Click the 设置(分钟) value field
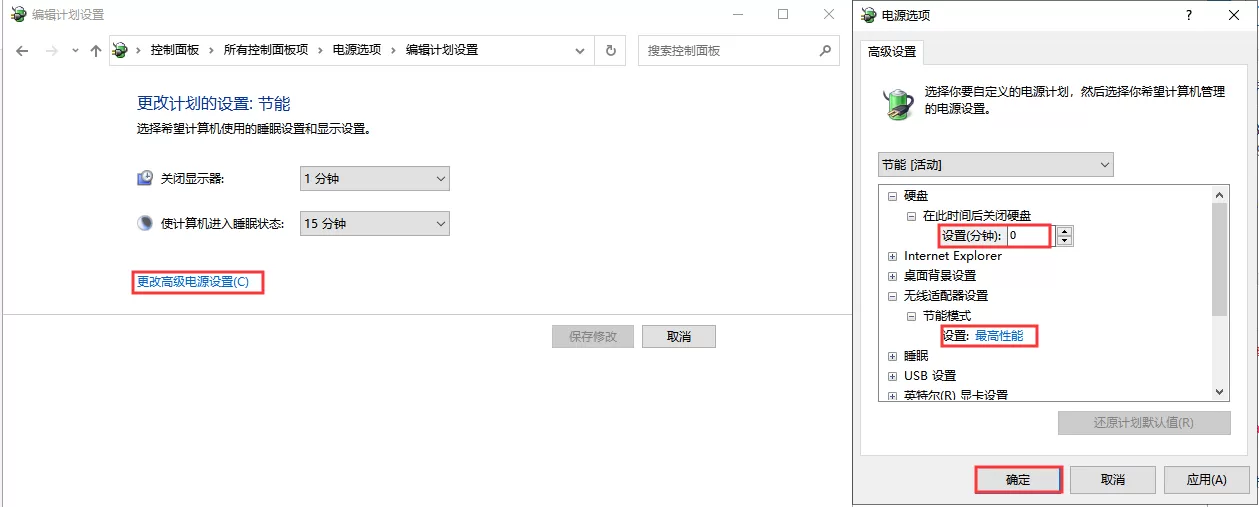Viewport: 1259px width, 507px height. (x=1029, y=236)
